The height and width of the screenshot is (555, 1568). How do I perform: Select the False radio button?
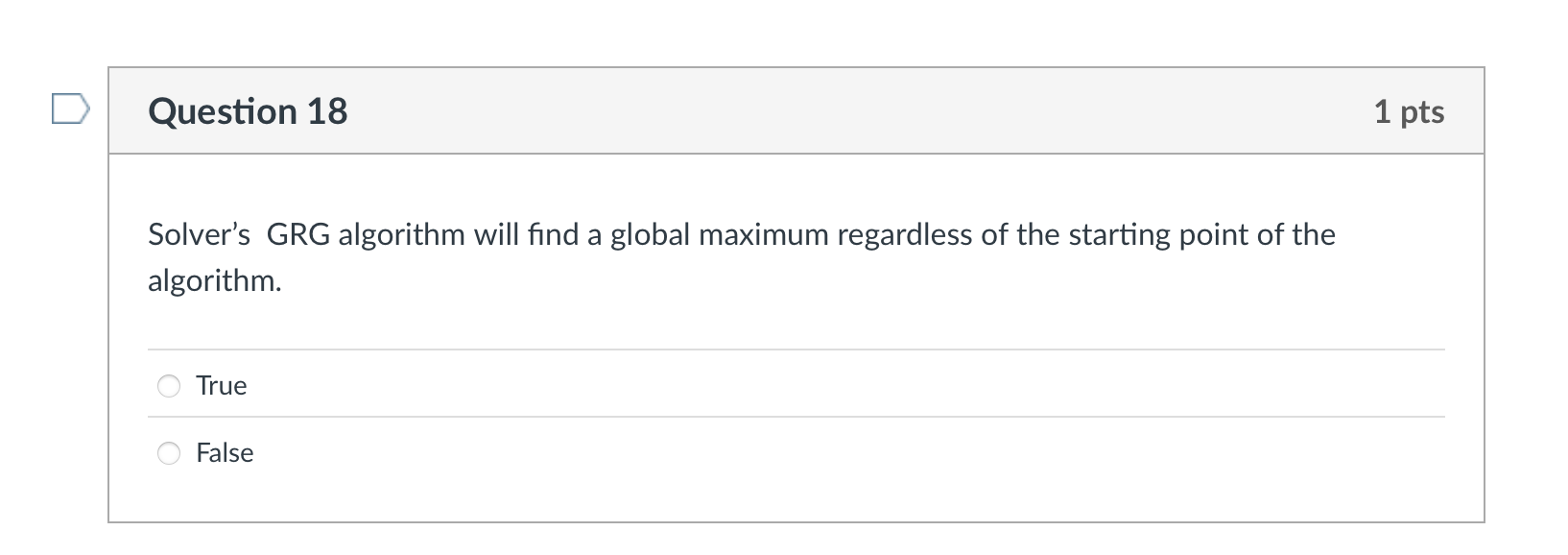168,452
